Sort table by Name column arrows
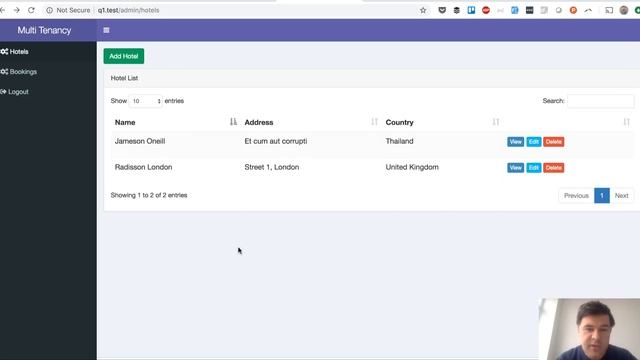Screen dimensions: 640x360 pyautogui.click(x=233, y=122)
